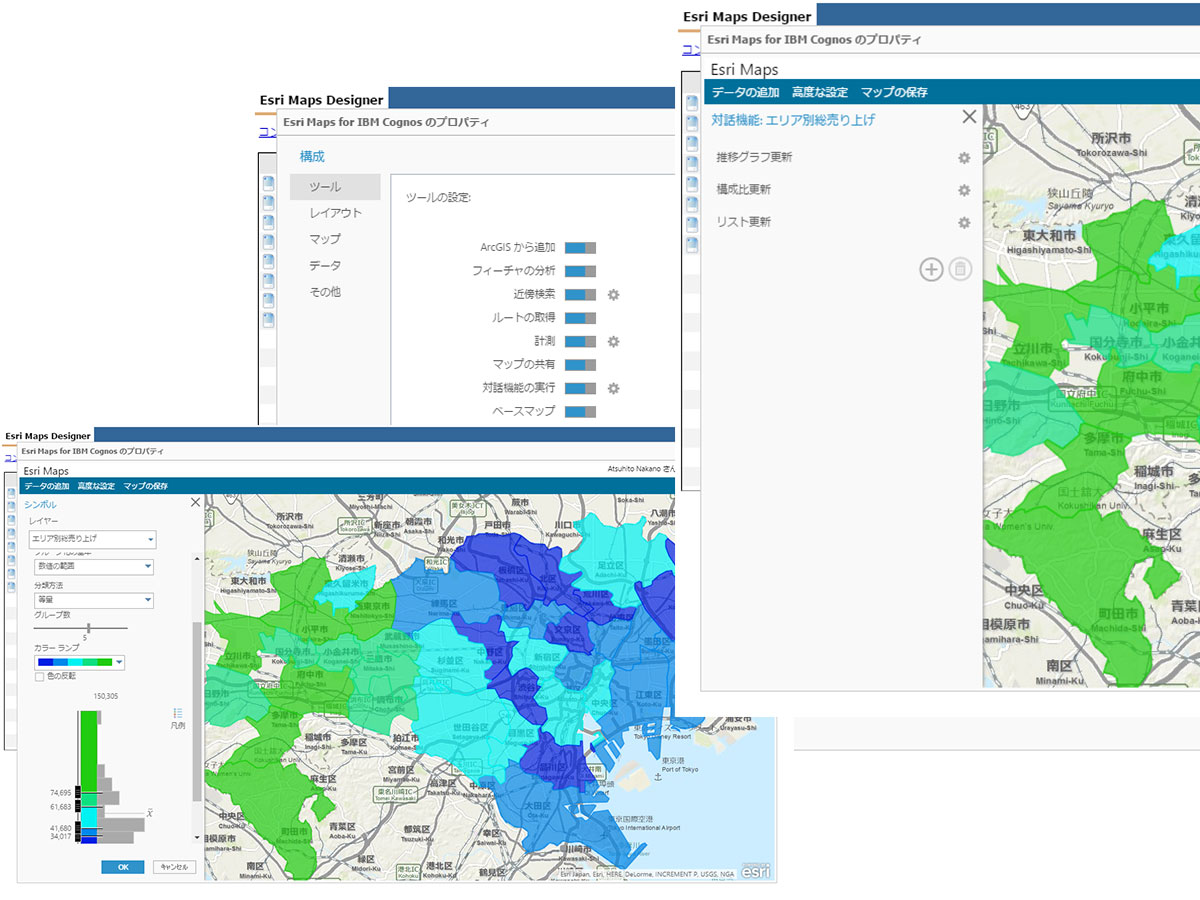This screenshot has height=900, width=1200.
Task: Close the 対話機能 panel with X
Action: pos(968,117)
